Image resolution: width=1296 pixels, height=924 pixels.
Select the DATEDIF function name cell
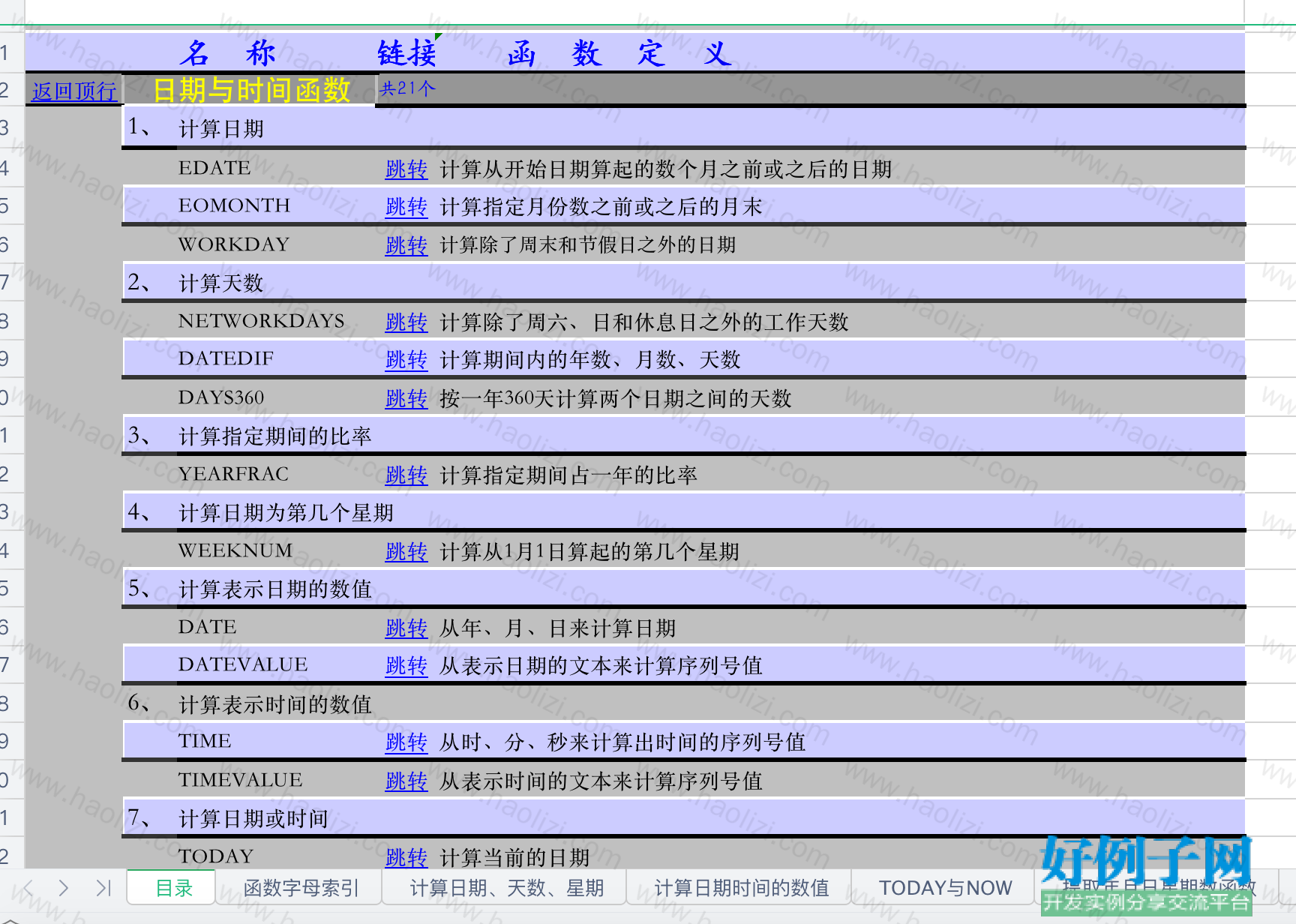226,358
